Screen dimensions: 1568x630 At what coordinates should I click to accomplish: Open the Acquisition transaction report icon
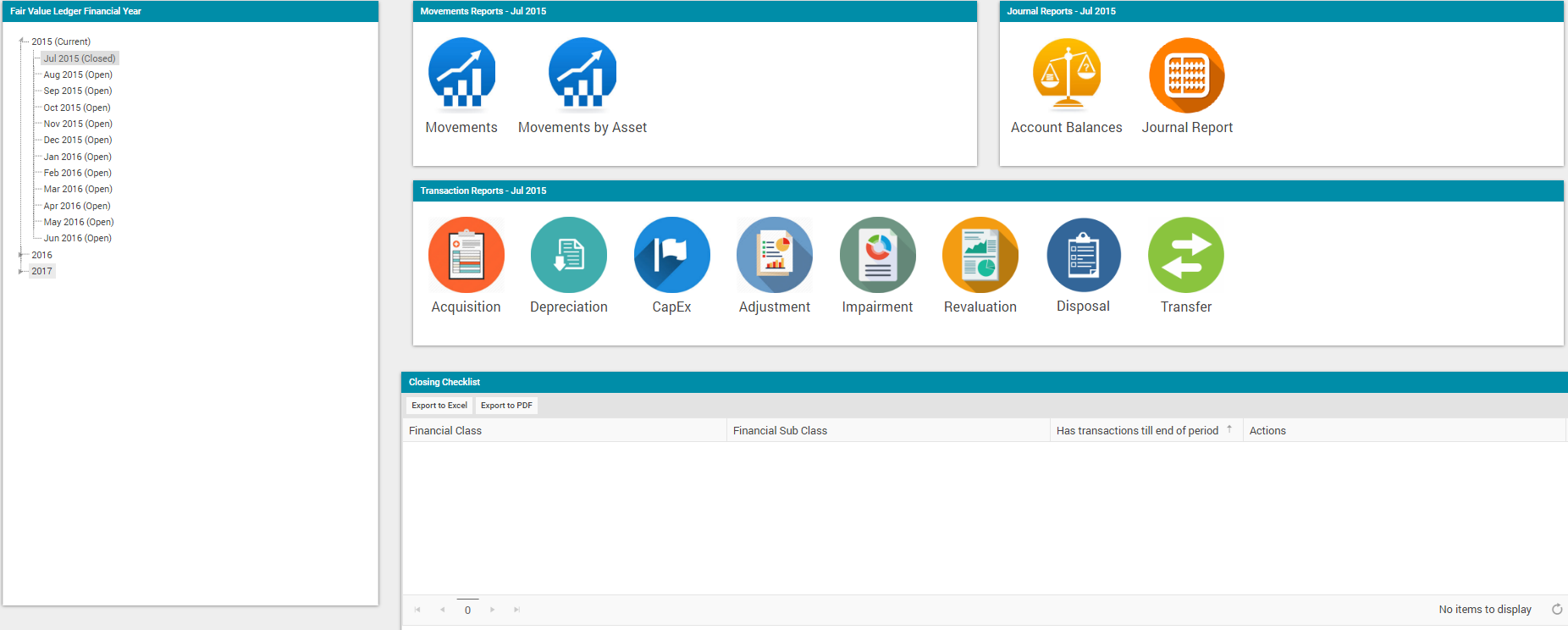467,255
